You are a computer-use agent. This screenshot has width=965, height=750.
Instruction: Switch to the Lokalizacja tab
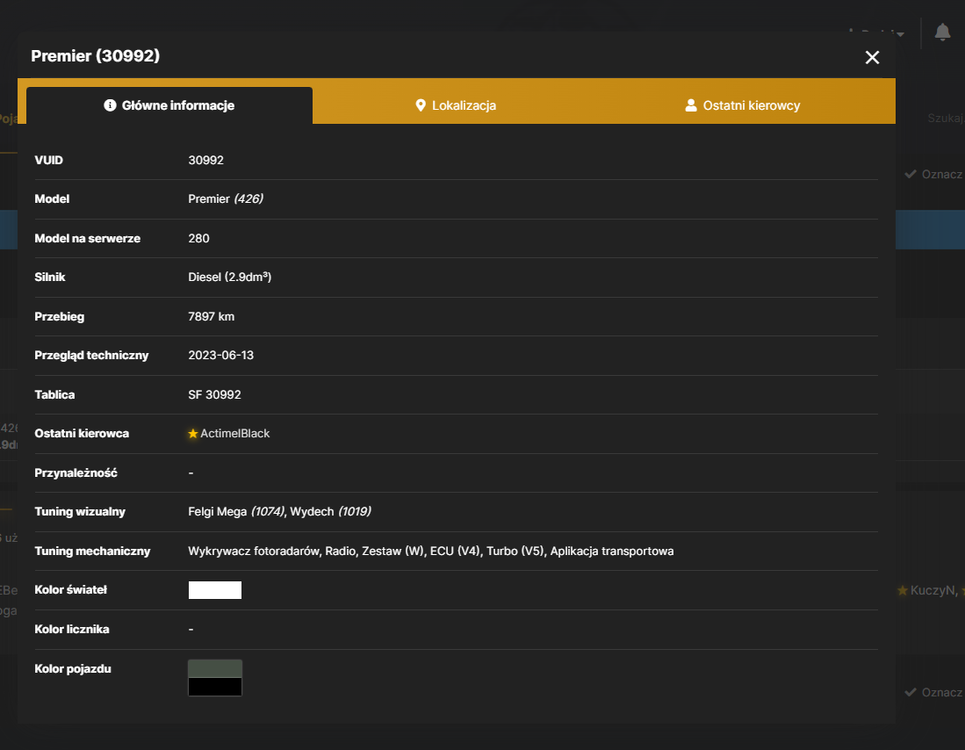pyautogui.click(x=456, y=105)
